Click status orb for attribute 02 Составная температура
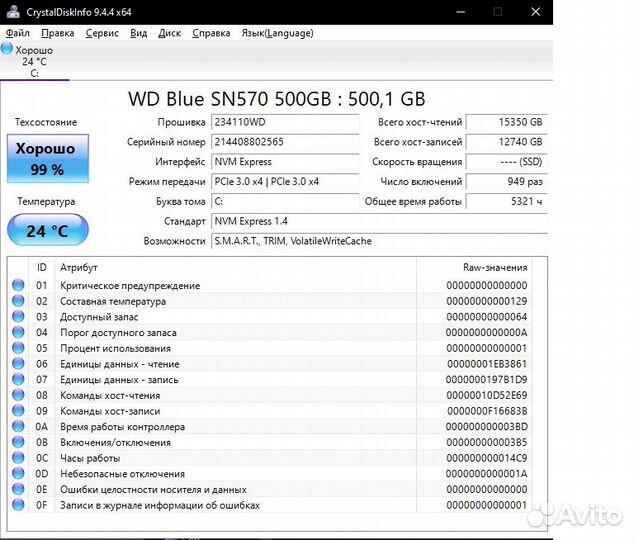 coord(18,301)
